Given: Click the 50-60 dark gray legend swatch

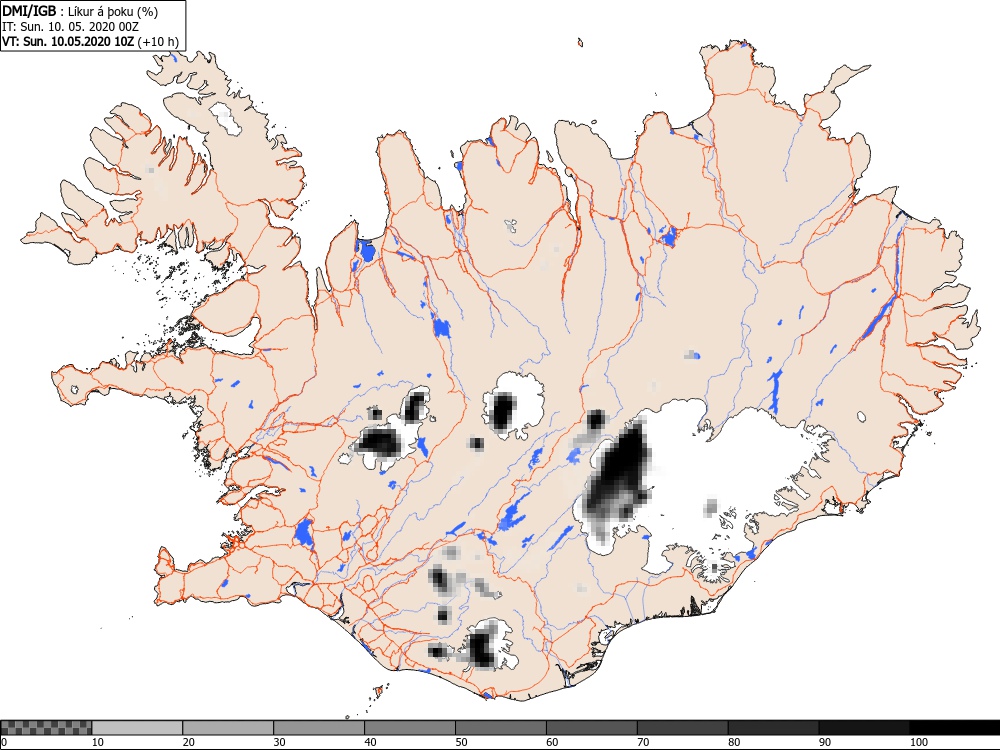Looking at the screenshot, I should (501, 728).
